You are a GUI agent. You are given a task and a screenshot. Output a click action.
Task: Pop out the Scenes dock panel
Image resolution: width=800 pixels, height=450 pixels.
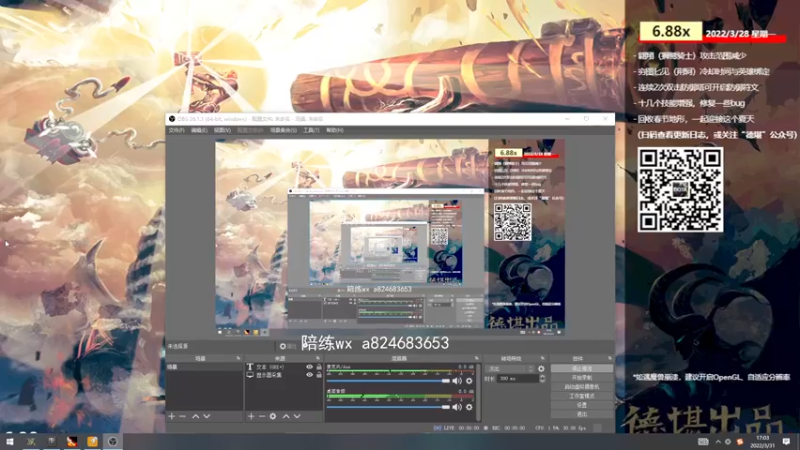click(x=238, y=358)
